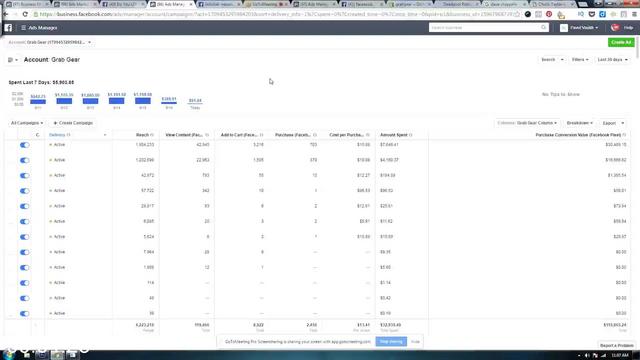This screenshot has width=640, height=360.
Task: Open the Breakdown dropdown
Action: pyautogui.click(x=580, y=123)
